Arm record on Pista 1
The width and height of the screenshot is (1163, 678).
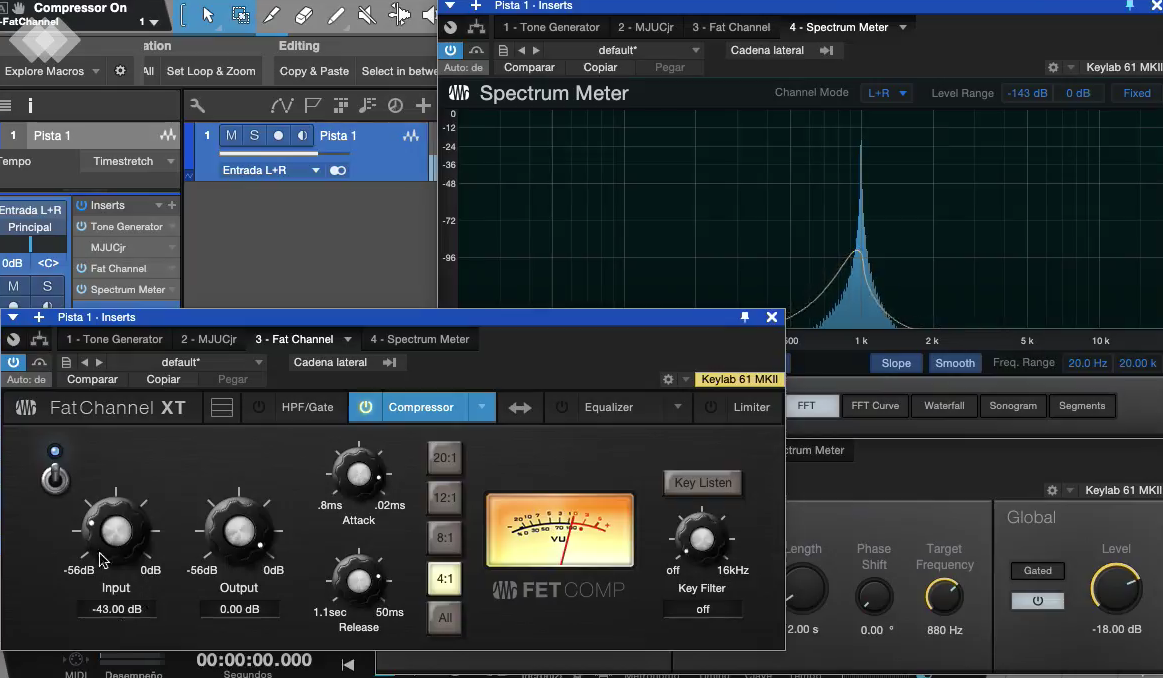tap(278, 136)
